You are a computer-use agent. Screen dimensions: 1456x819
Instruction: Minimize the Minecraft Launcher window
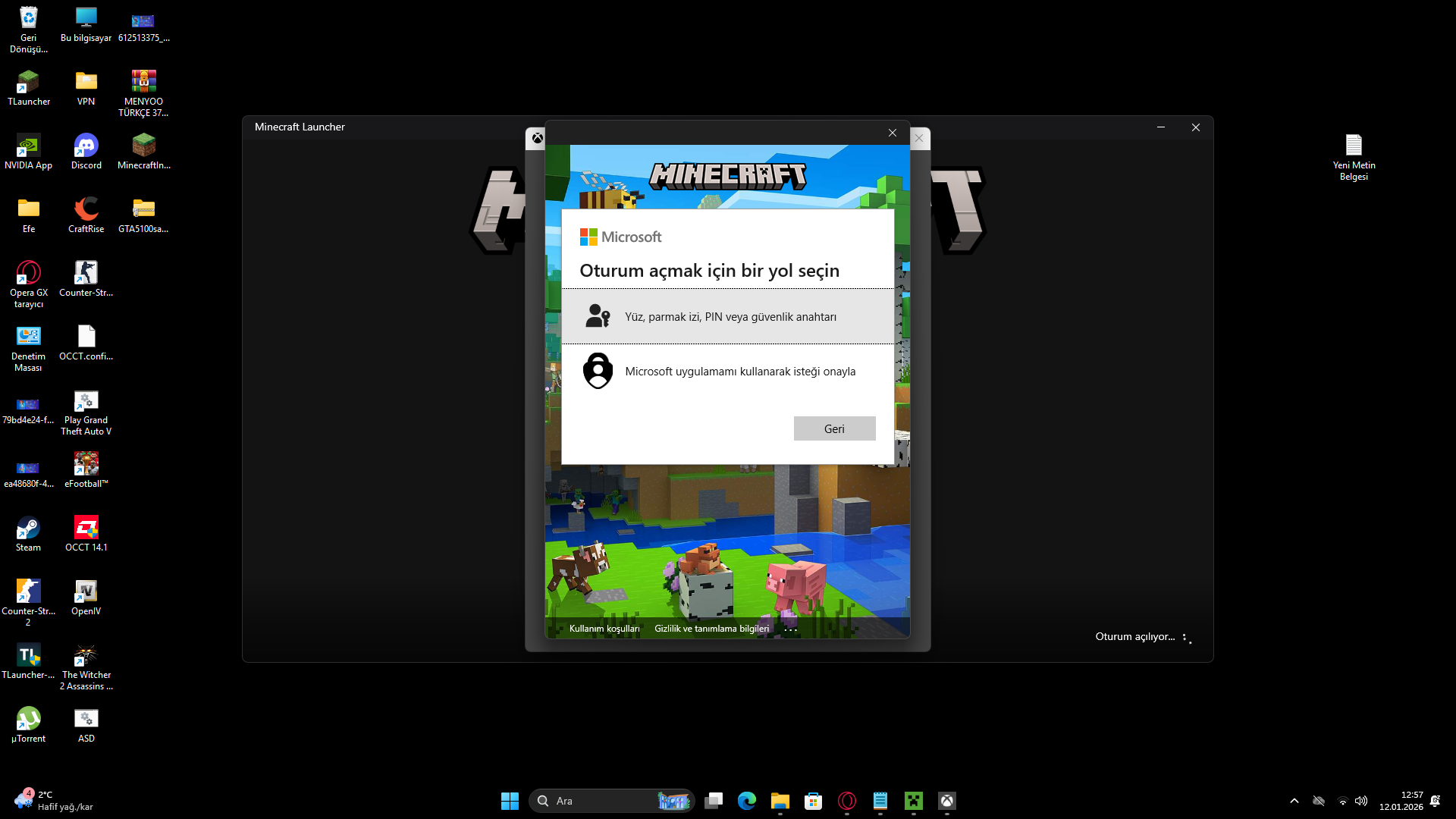1161,127
